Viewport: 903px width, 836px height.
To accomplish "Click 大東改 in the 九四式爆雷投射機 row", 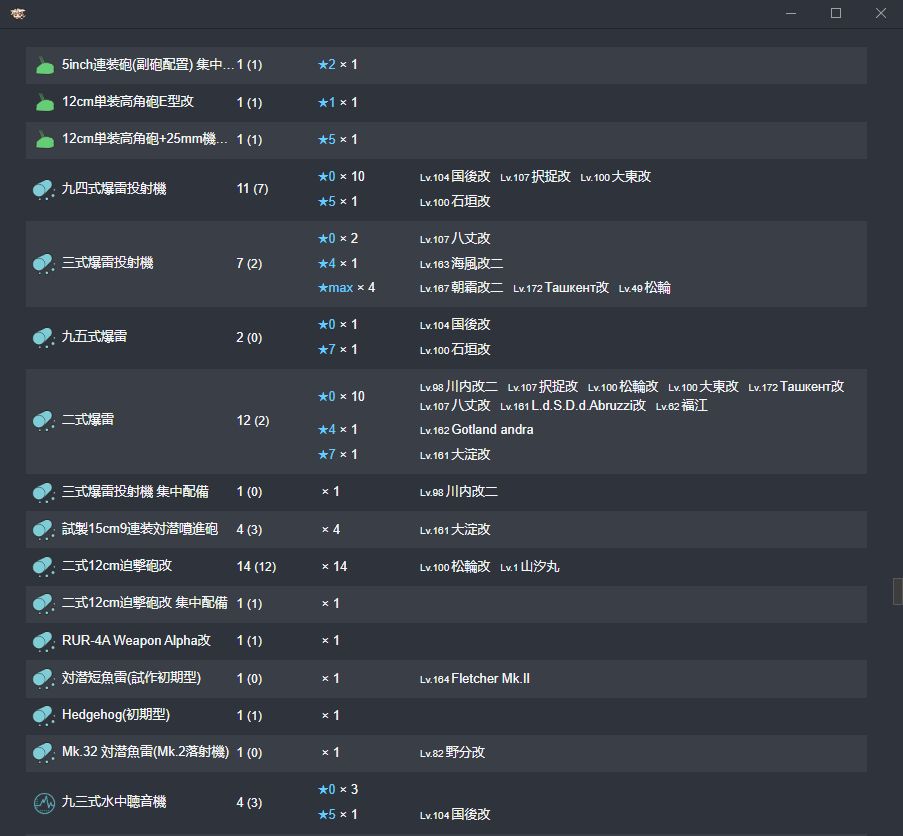I will click(616, 177).
